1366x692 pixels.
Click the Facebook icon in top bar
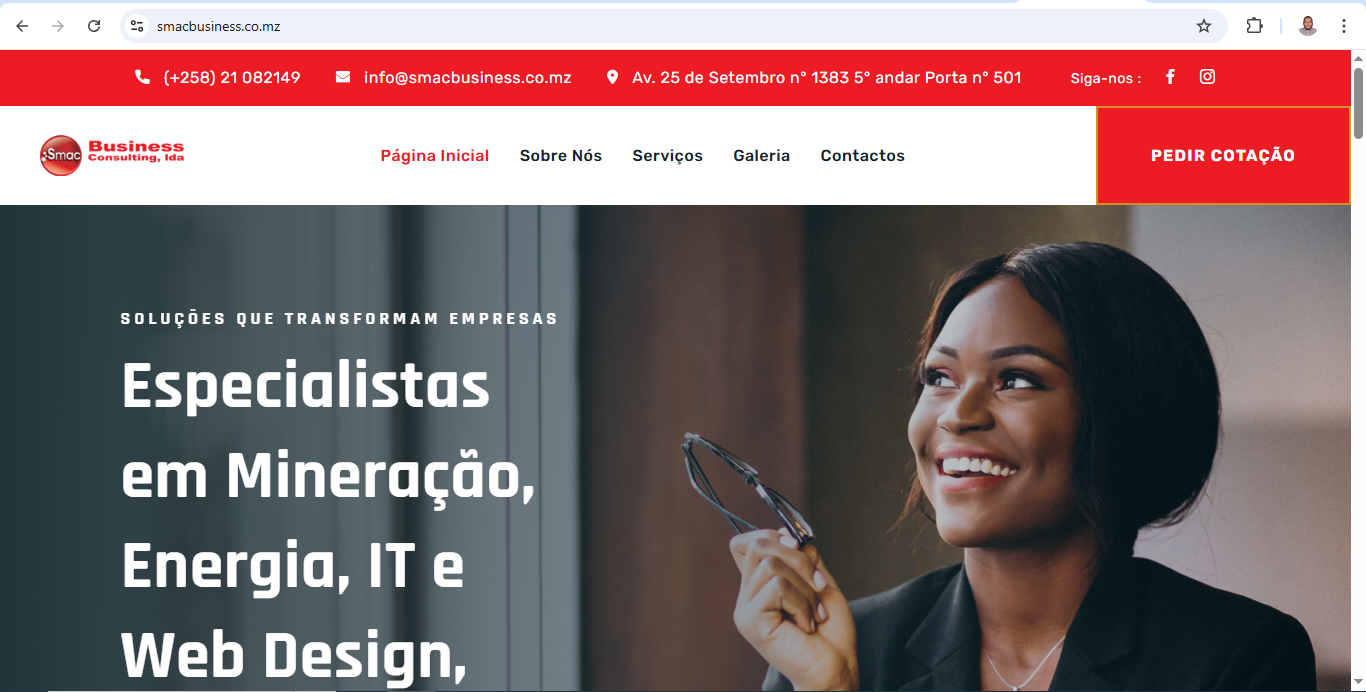click(1170, 77)
